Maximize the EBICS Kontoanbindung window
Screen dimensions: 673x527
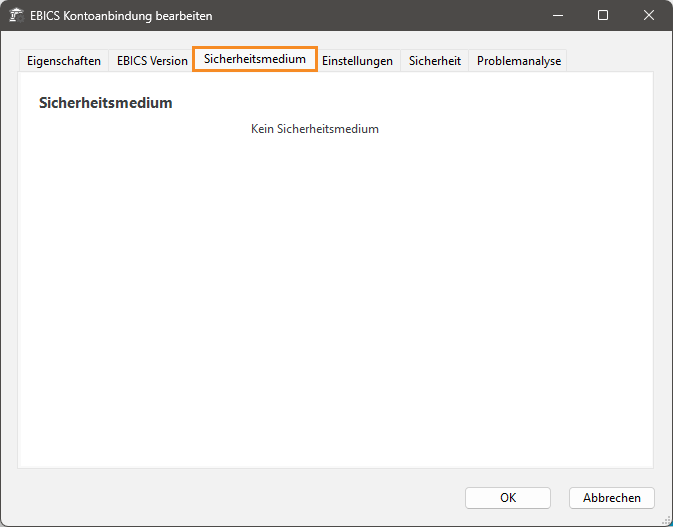pos(603,16)
